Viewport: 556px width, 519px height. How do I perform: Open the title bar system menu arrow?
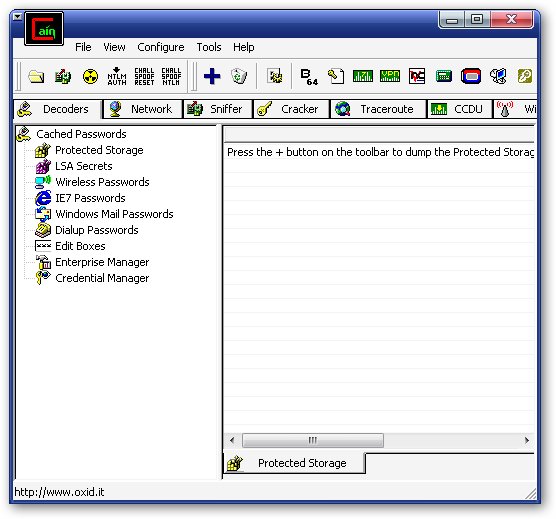(17, 16)
